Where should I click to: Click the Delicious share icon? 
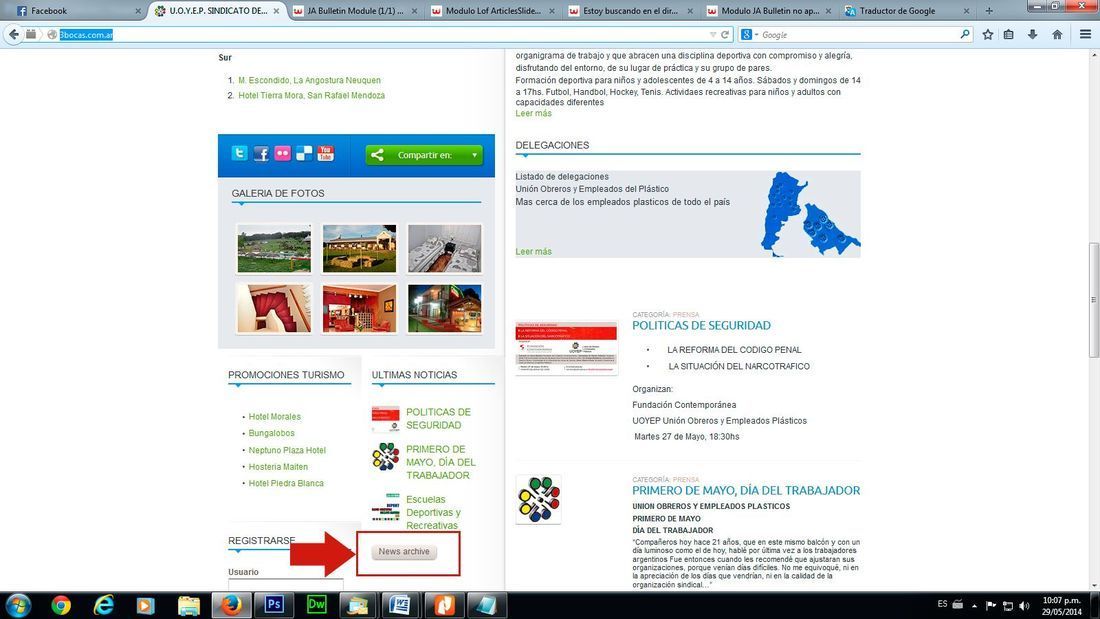click(304, 153)
